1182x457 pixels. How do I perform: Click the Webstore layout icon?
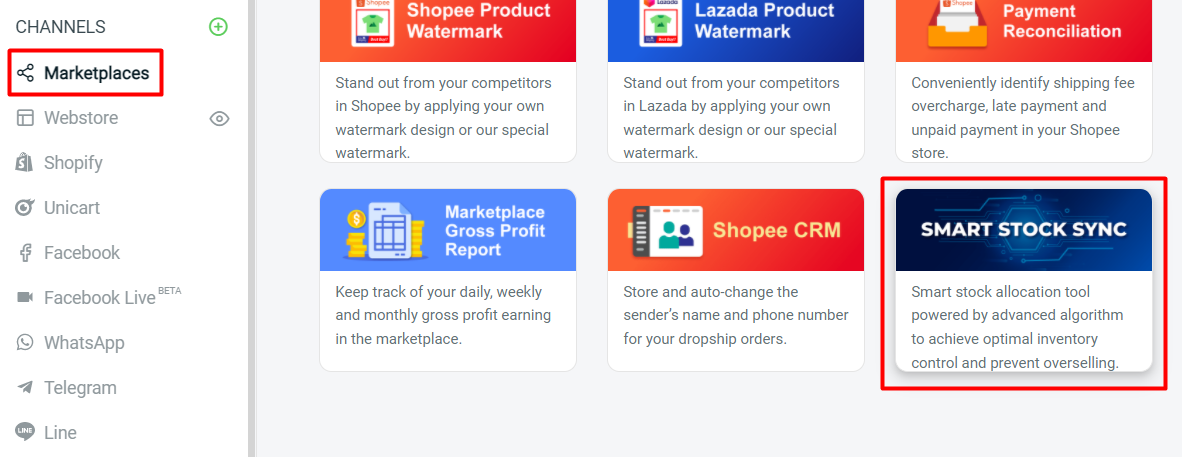[x=25, y=118]
